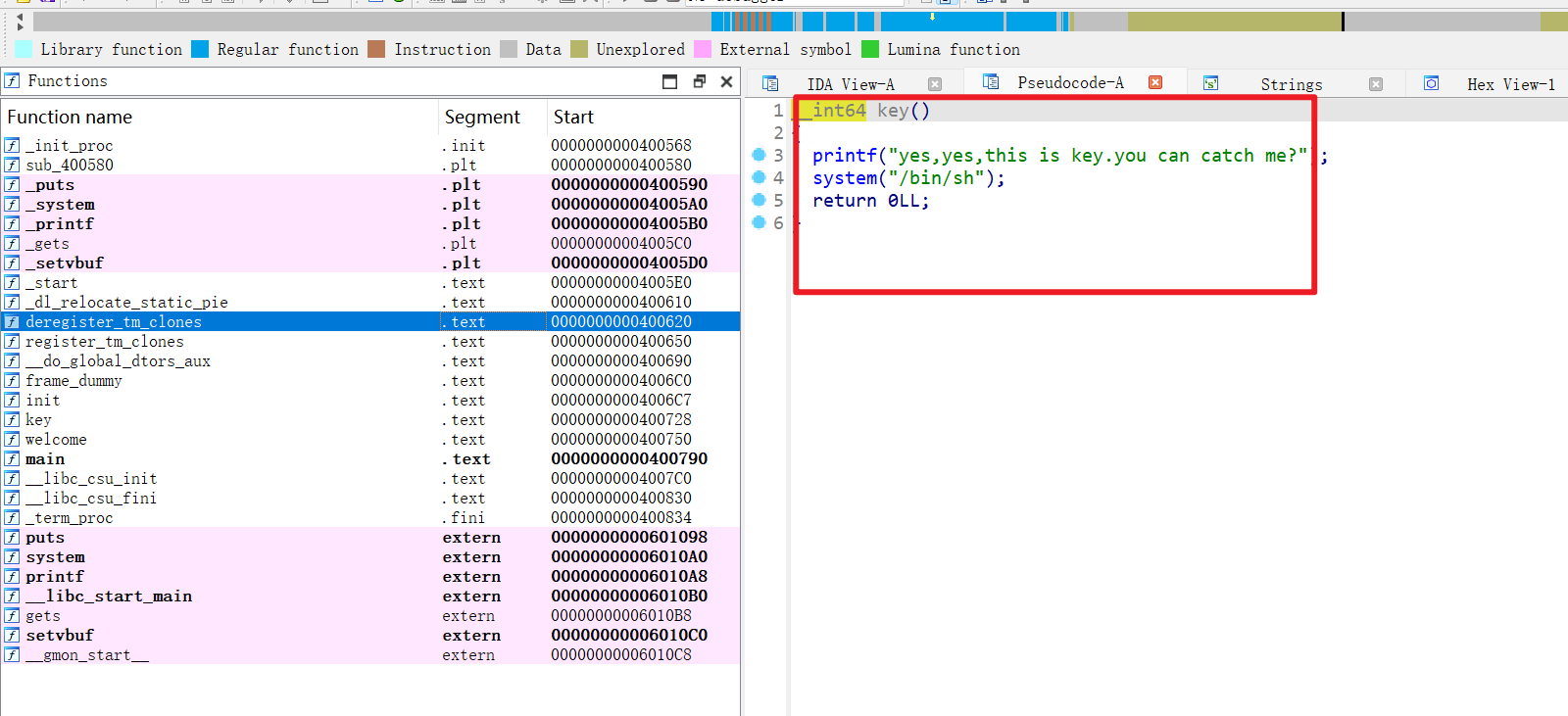Screen dimensions: 1568x716
Task: Switch to the IDA View-A tab
Action: (851, 84)
